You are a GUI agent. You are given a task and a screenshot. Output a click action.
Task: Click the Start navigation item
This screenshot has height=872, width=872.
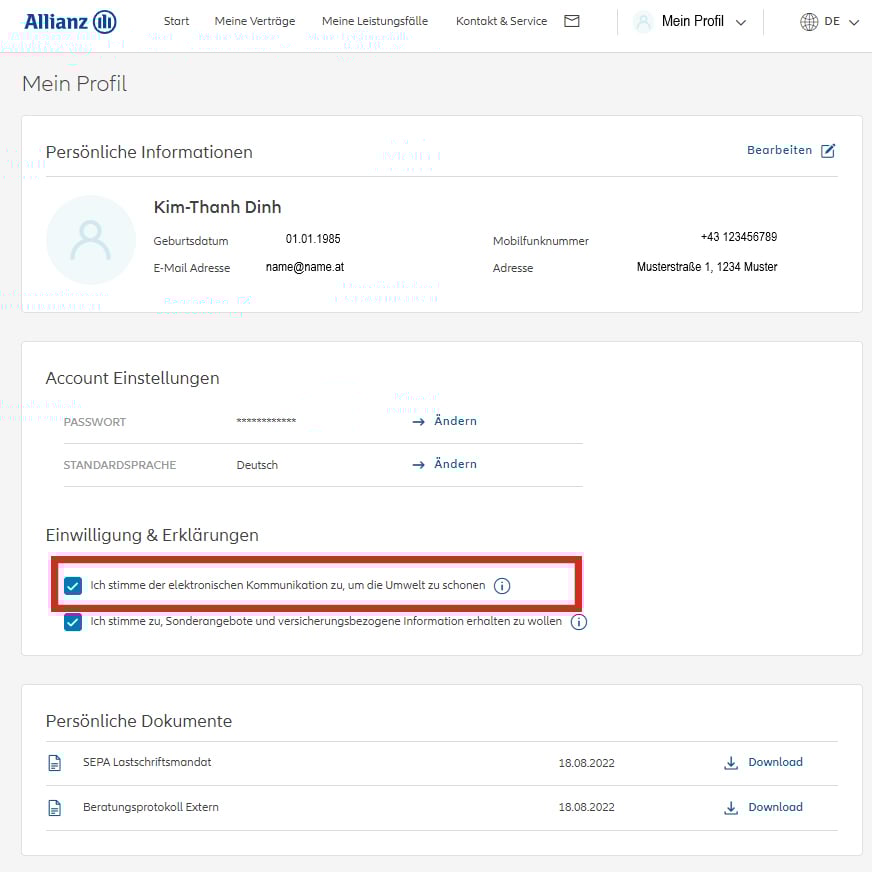pos(176,21)
